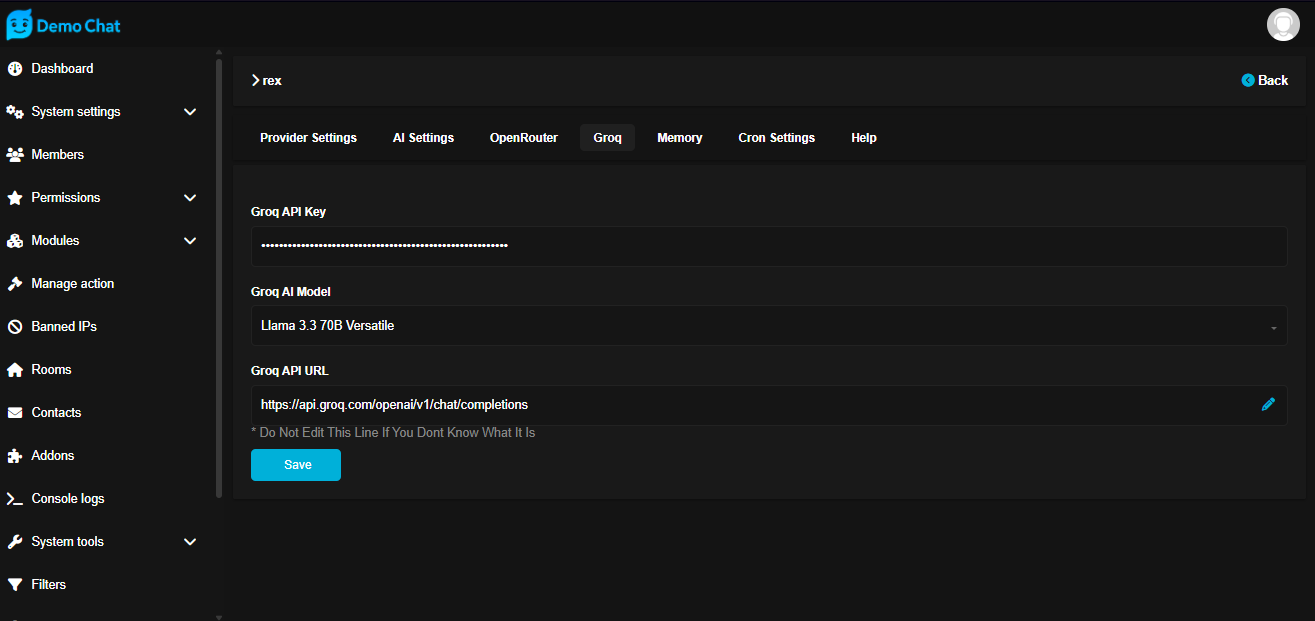Click the Banned IPs prohibition icon

point(15,327)
